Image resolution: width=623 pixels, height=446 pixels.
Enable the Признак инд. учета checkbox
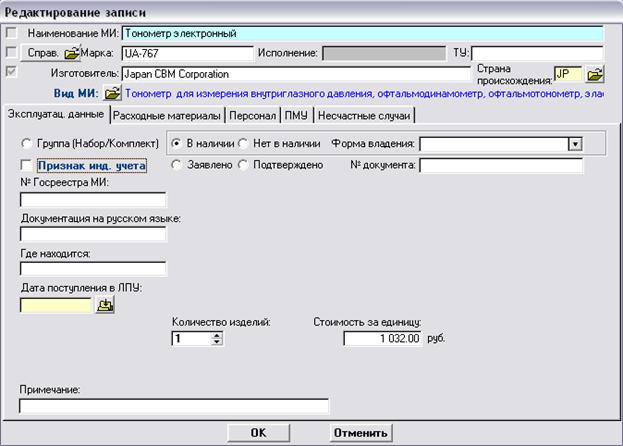coord(27,165)
